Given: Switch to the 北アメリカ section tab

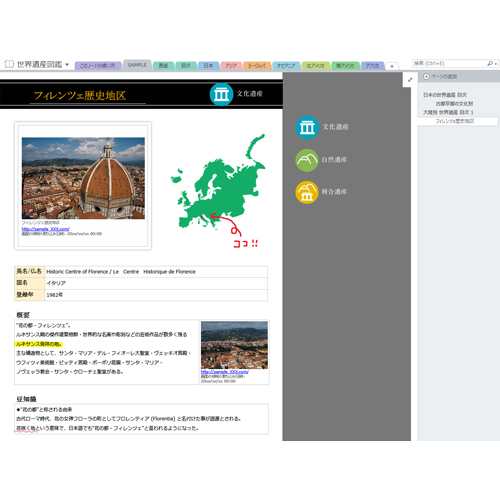Looking at the screenshot, I should click(315, 66).
